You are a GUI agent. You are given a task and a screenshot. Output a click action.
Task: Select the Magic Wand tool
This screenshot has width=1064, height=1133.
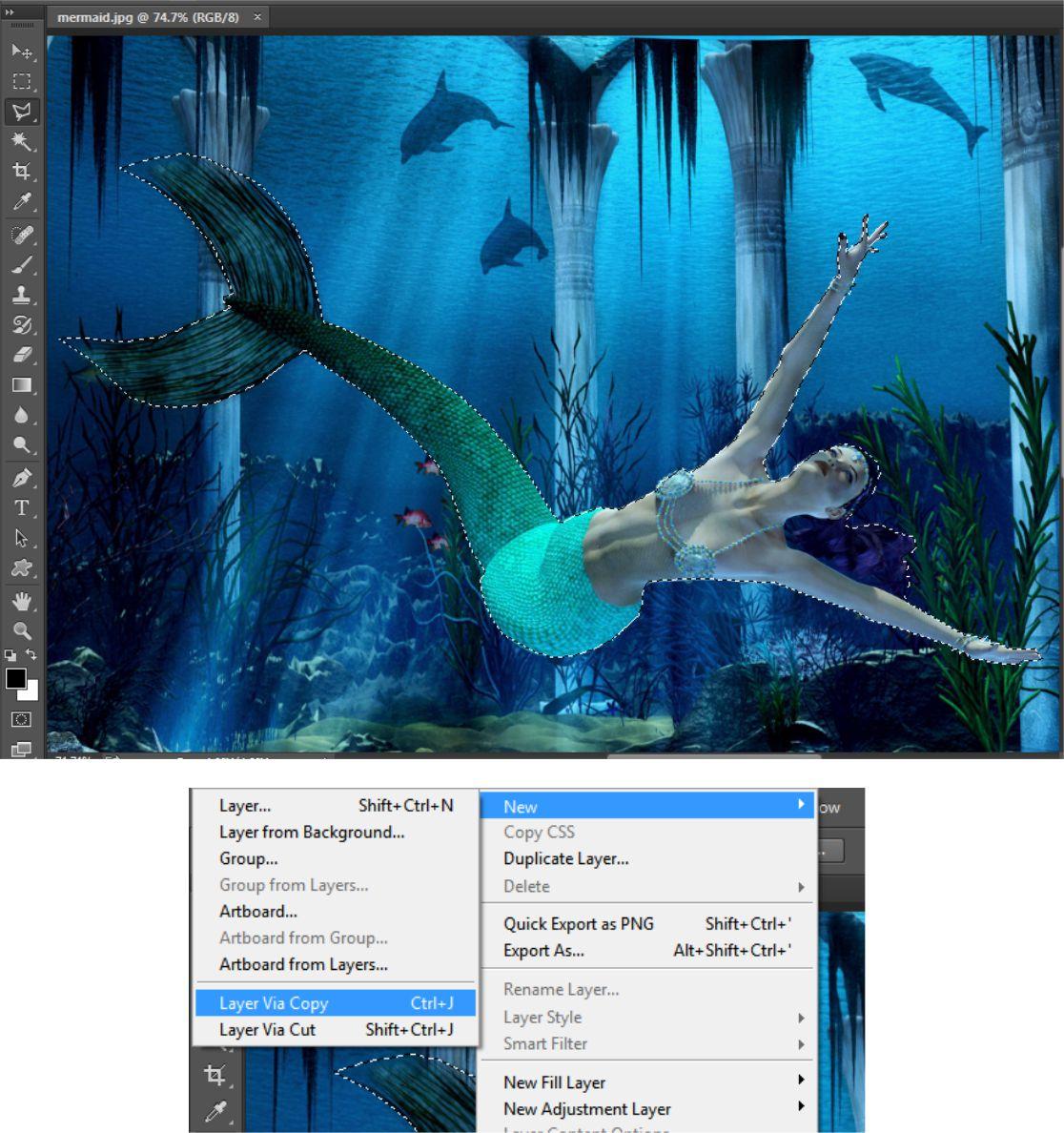point(22,141)
